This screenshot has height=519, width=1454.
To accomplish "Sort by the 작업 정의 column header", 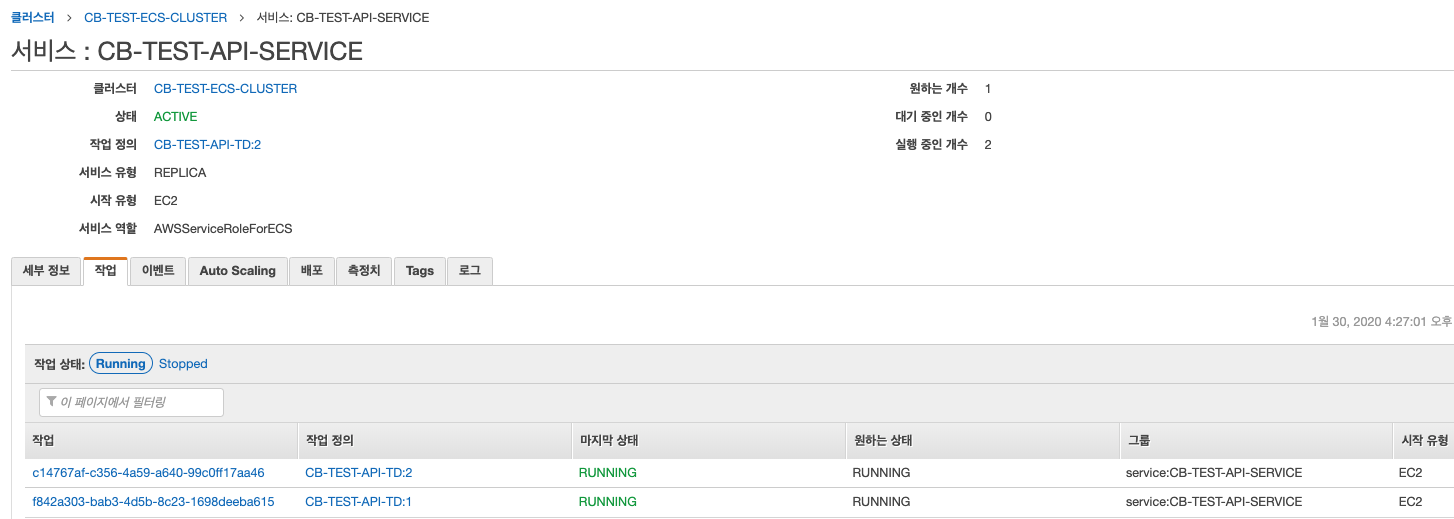I will (435, 441).
